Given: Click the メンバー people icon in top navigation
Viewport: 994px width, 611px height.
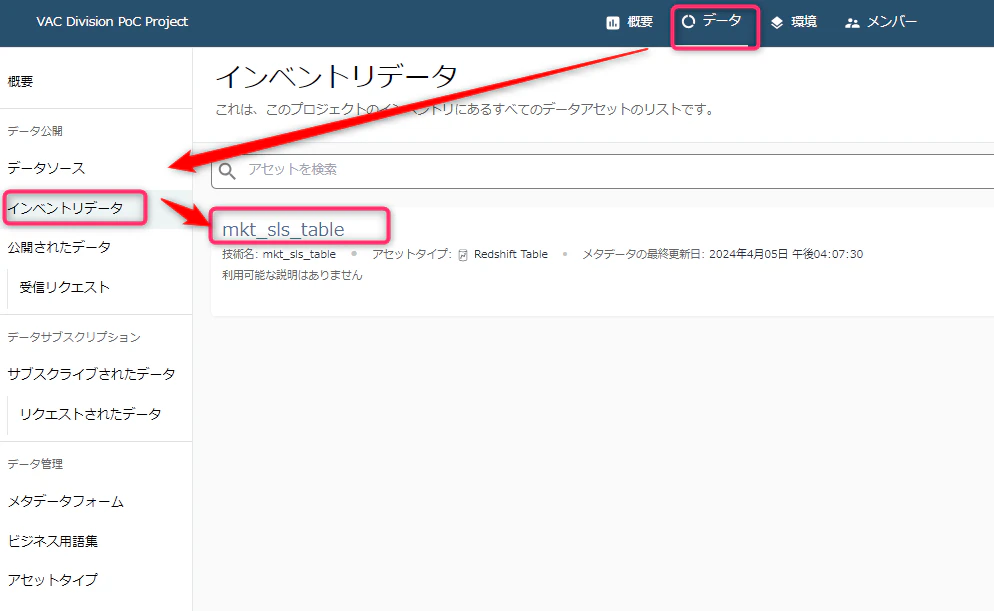Looking at the screenshot, I should coord(852,23).
